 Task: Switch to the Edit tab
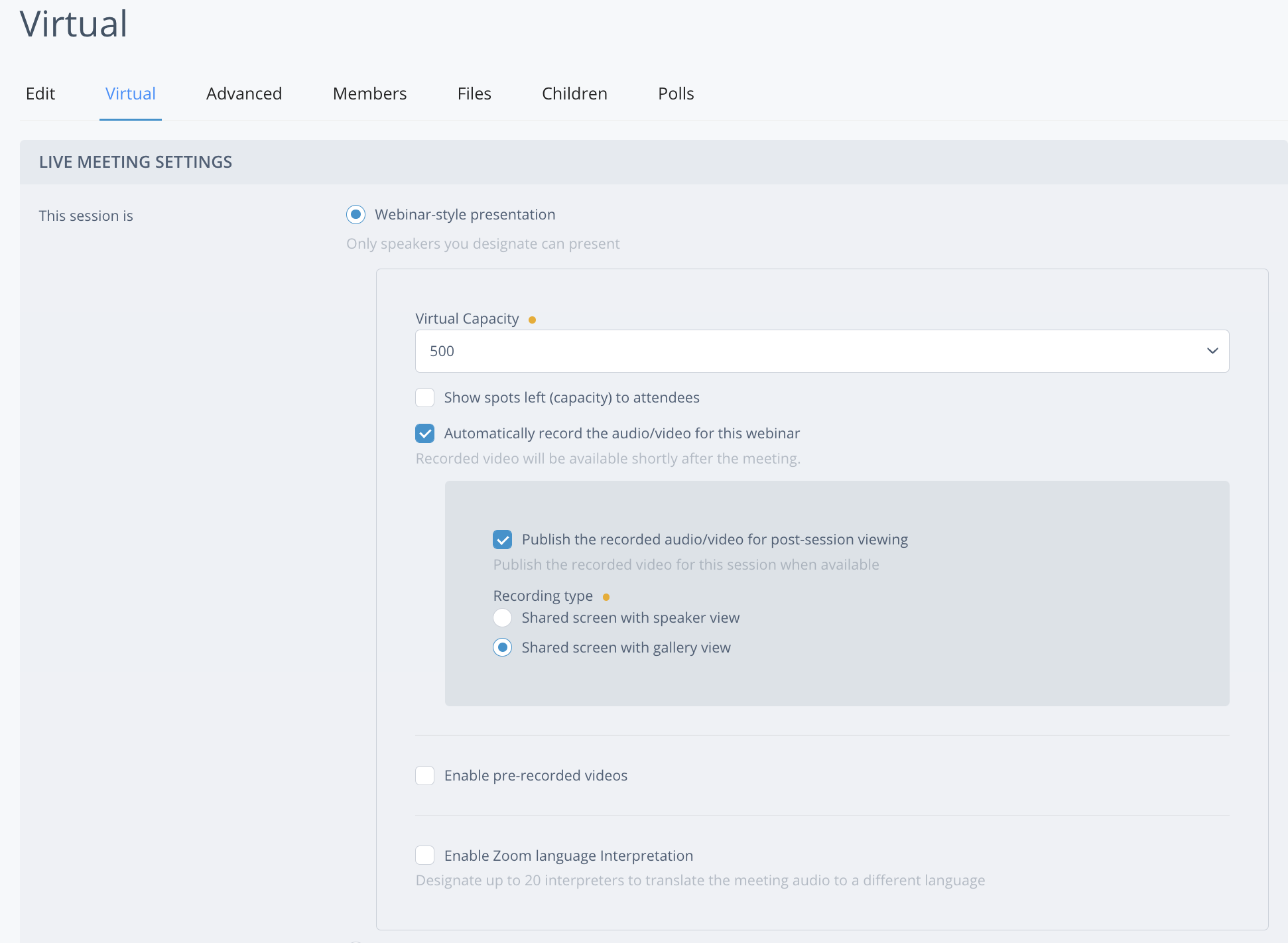[40, 94]
